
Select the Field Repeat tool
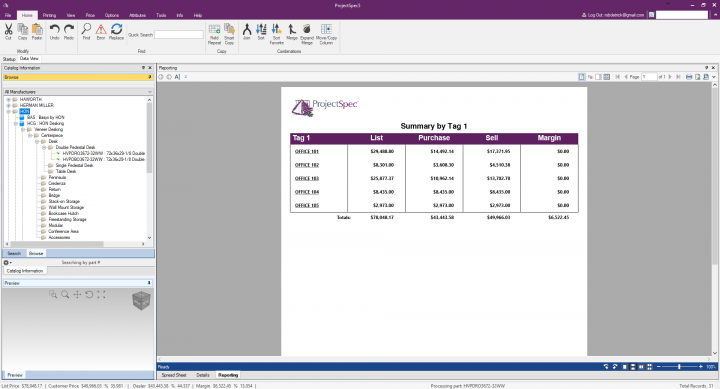tap(214, 34)
